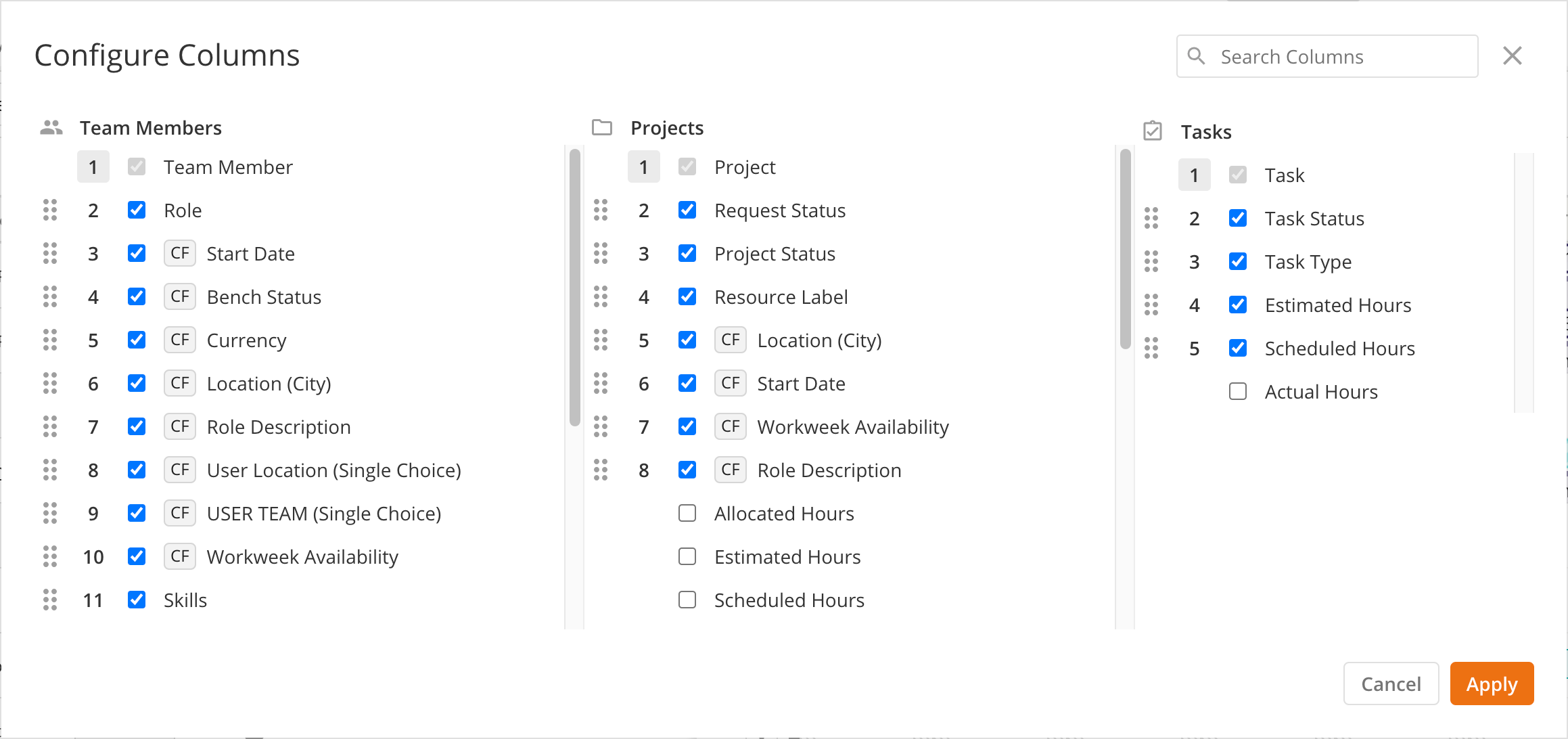1568x739 pixels.
Task: Click drag handle for USER TEAM row
Action: [x=50, y=514]
